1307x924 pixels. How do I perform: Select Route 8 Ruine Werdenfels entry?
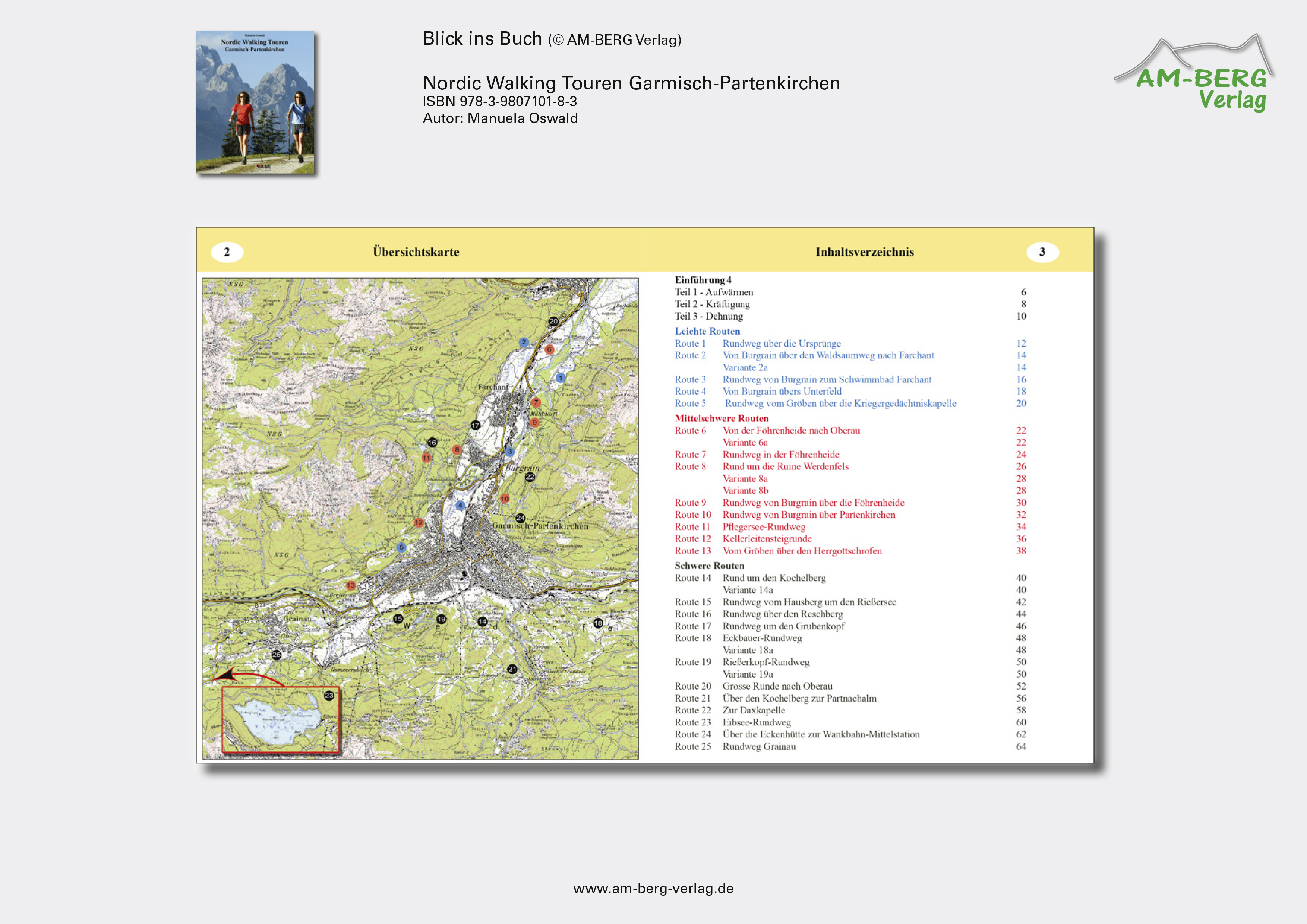pos(850,466)
